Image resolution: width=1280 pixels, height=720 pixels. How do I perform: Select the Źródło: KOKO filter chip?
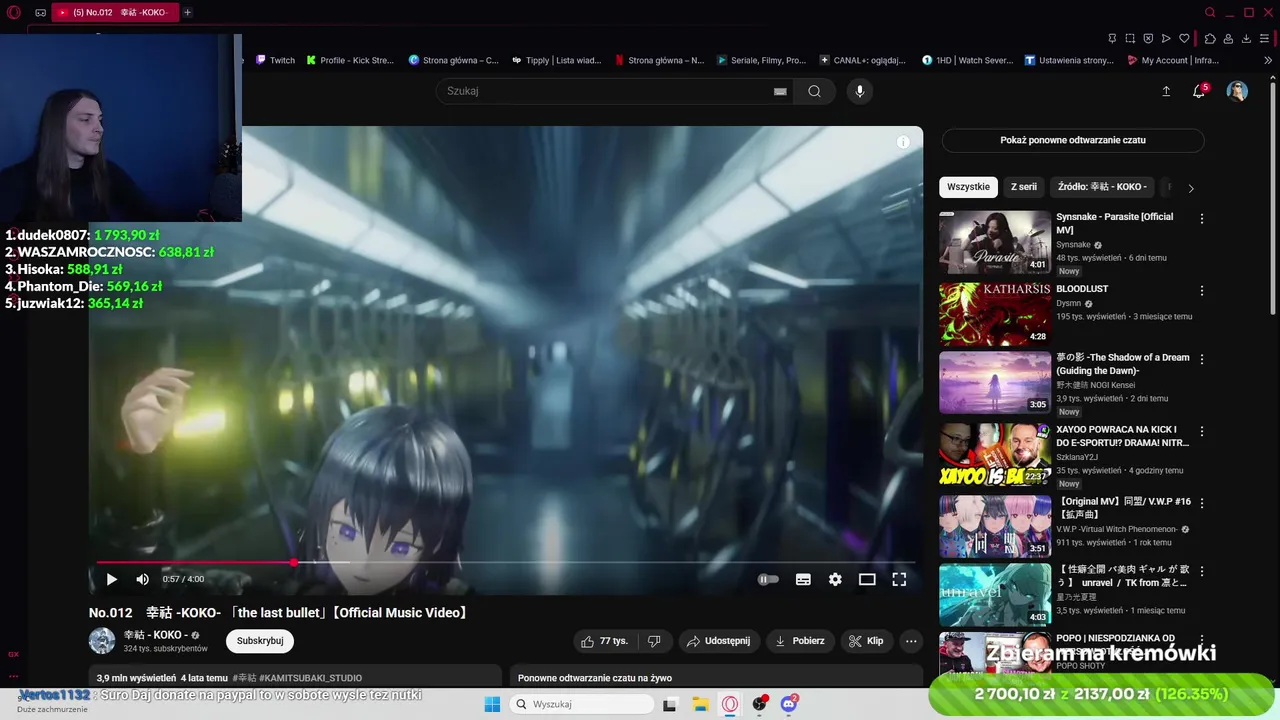click(1102, 187)
